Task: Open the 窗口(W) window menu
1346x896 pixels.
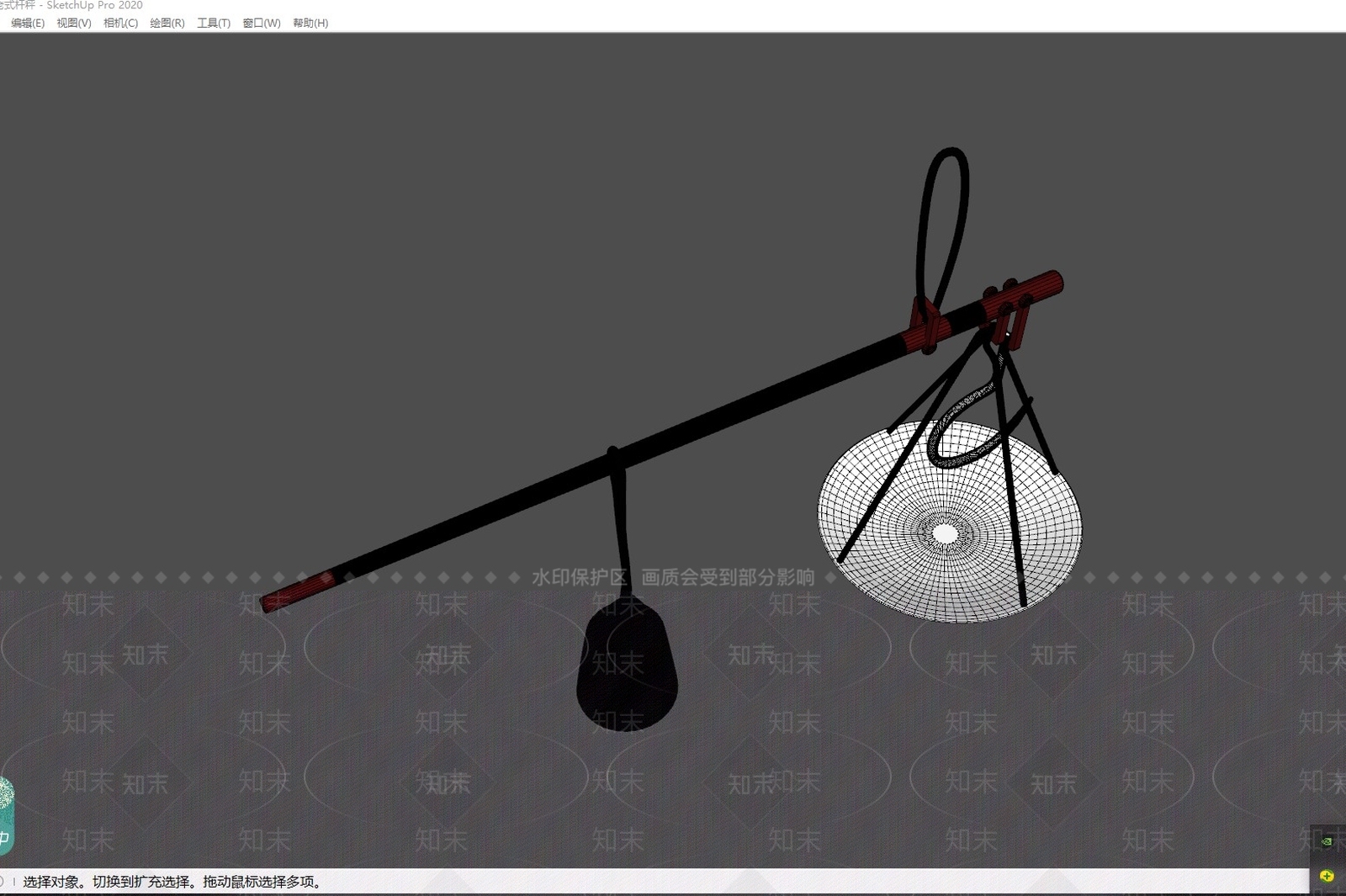Action: [x=261, y=23]
